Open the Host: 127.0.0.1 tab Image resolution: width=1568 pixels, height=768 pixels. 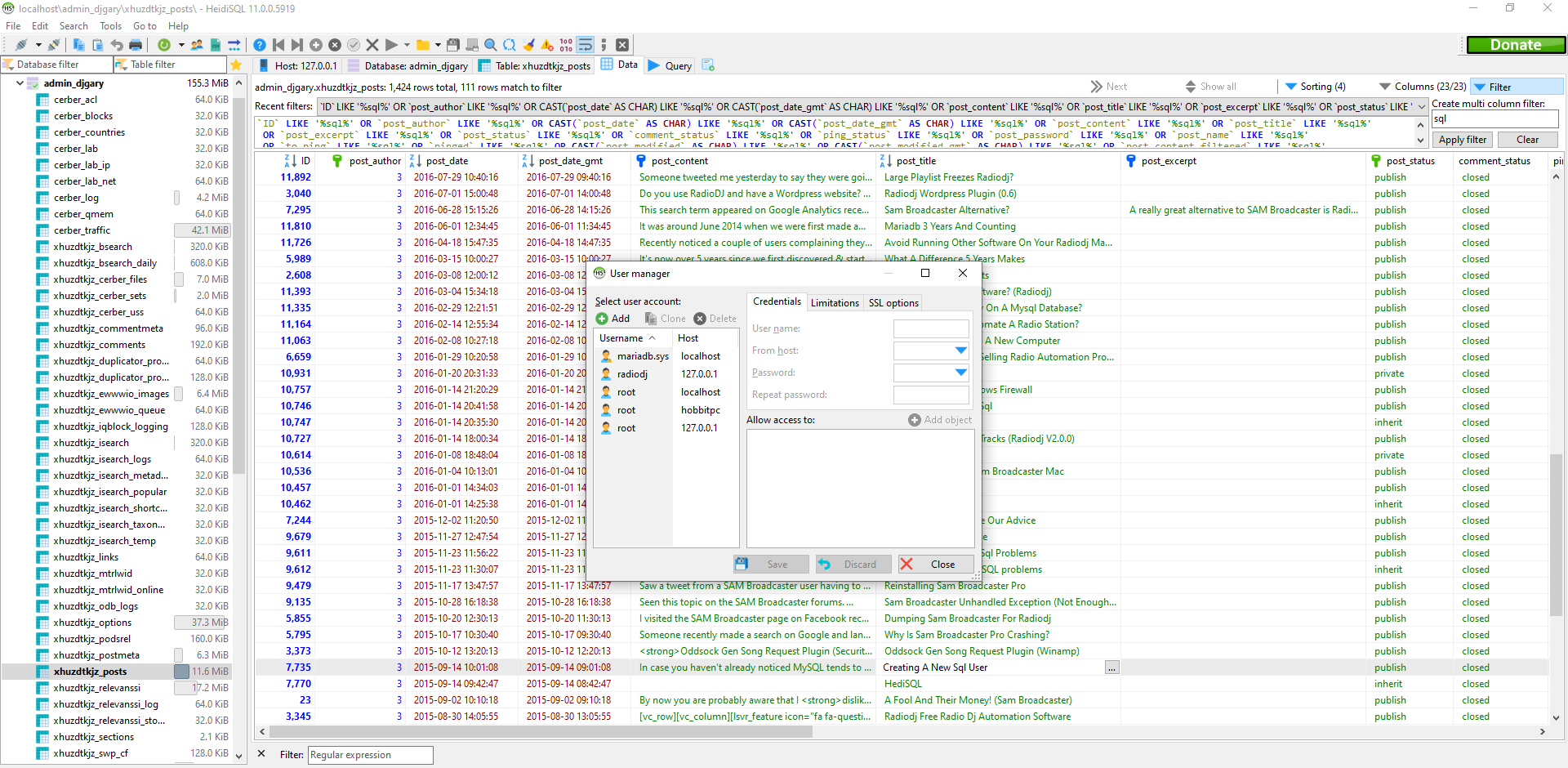(x=297, y=65)
